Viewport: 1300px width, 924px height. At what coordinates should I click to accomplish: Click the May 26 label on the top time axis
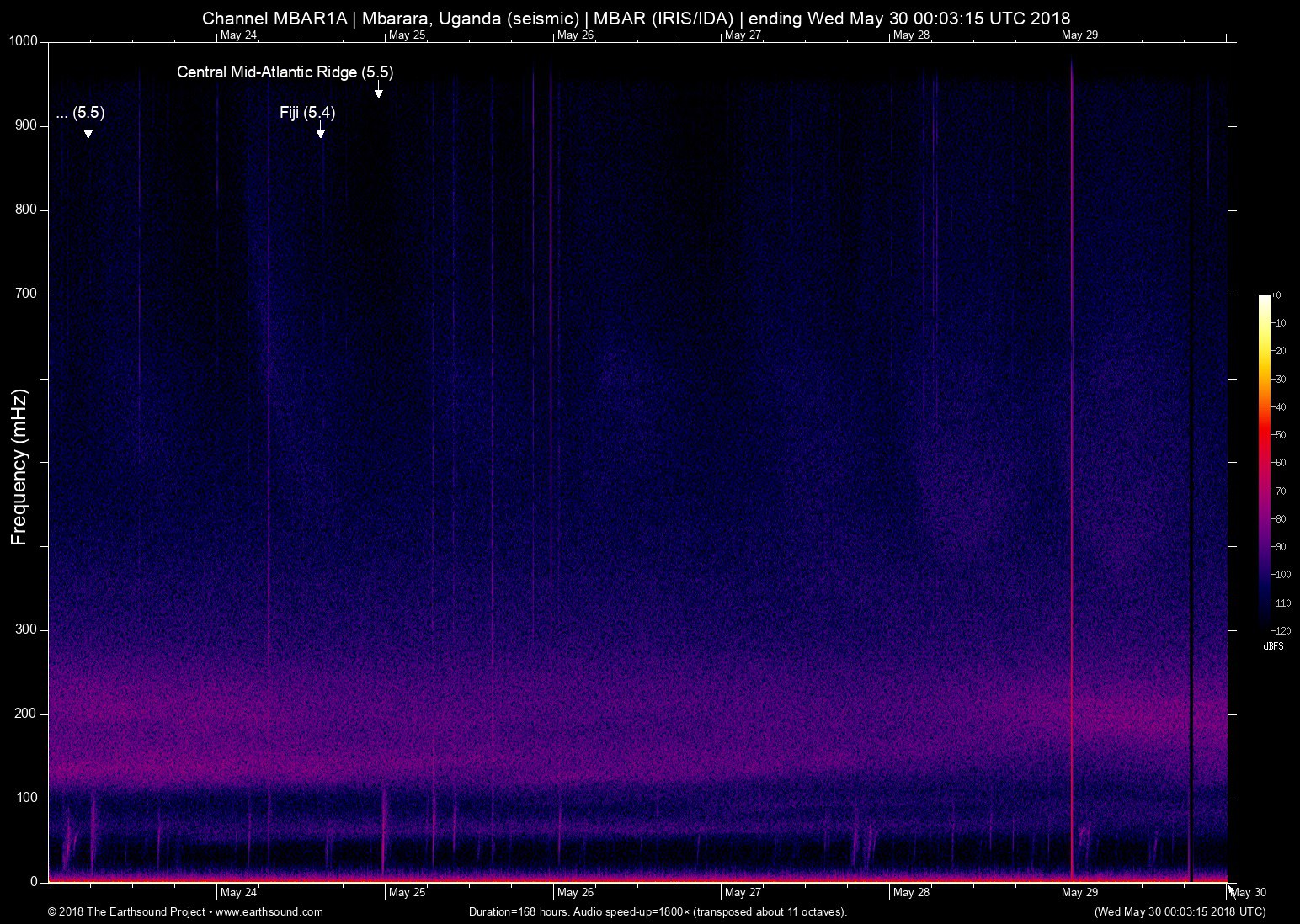575,35
